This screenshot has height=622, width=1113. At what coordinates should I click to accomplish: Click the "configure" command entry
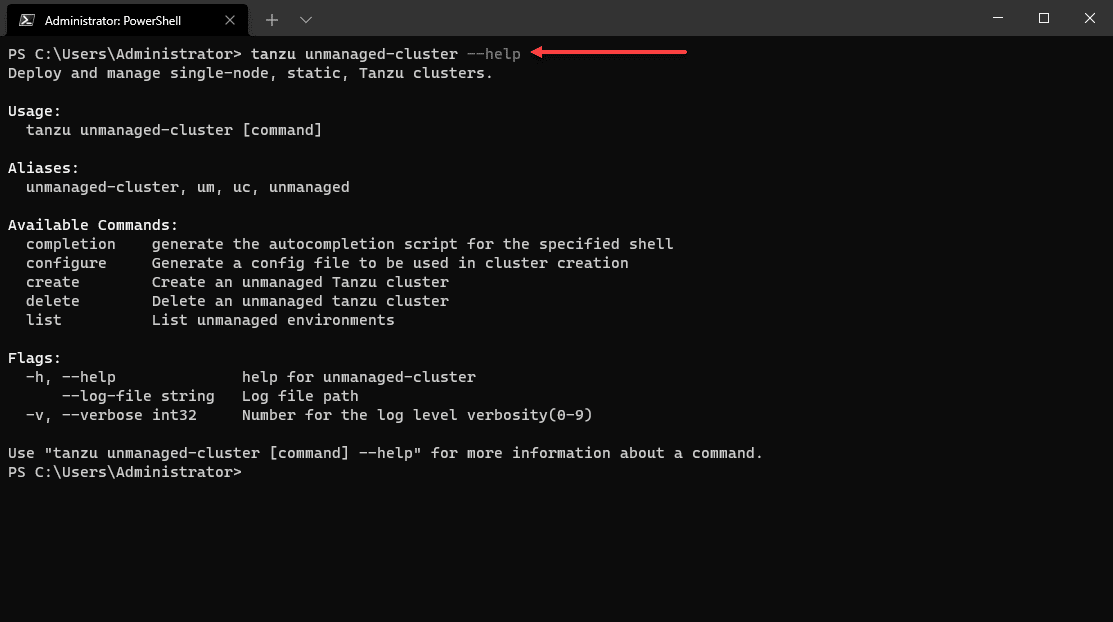[66, 263]
